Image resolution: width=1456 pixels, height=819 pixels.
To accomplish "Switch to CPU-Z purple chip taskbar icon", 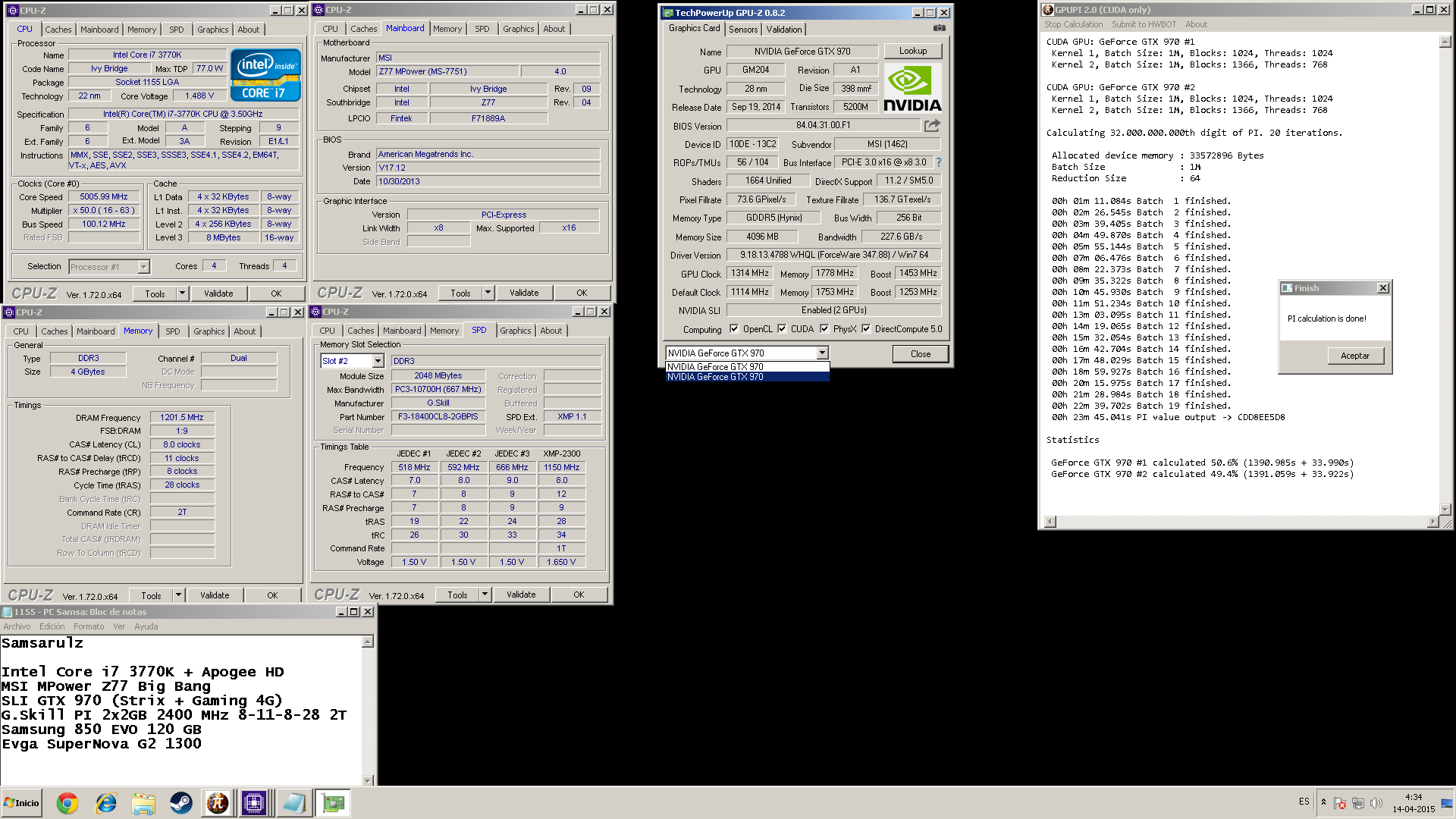I will point(254,803).
